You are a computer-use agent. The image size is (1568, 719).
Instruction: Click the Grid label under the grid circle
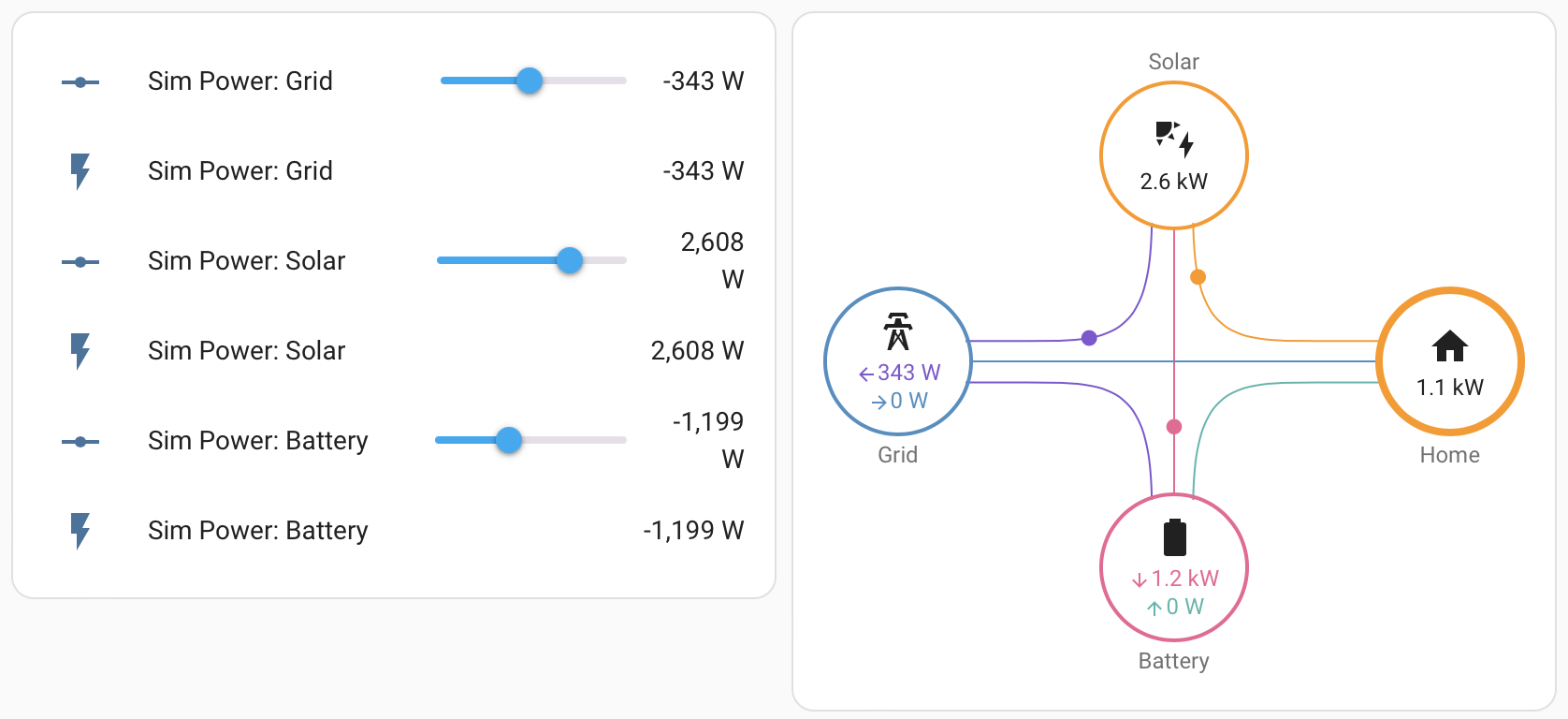tap(897, 455)
